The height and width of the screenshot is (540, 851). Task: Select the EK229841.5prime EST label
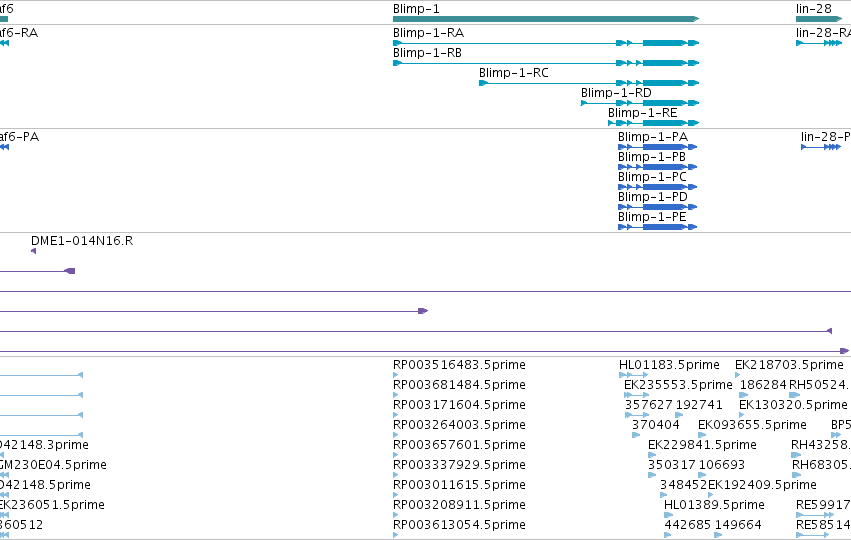pos(702,445)
